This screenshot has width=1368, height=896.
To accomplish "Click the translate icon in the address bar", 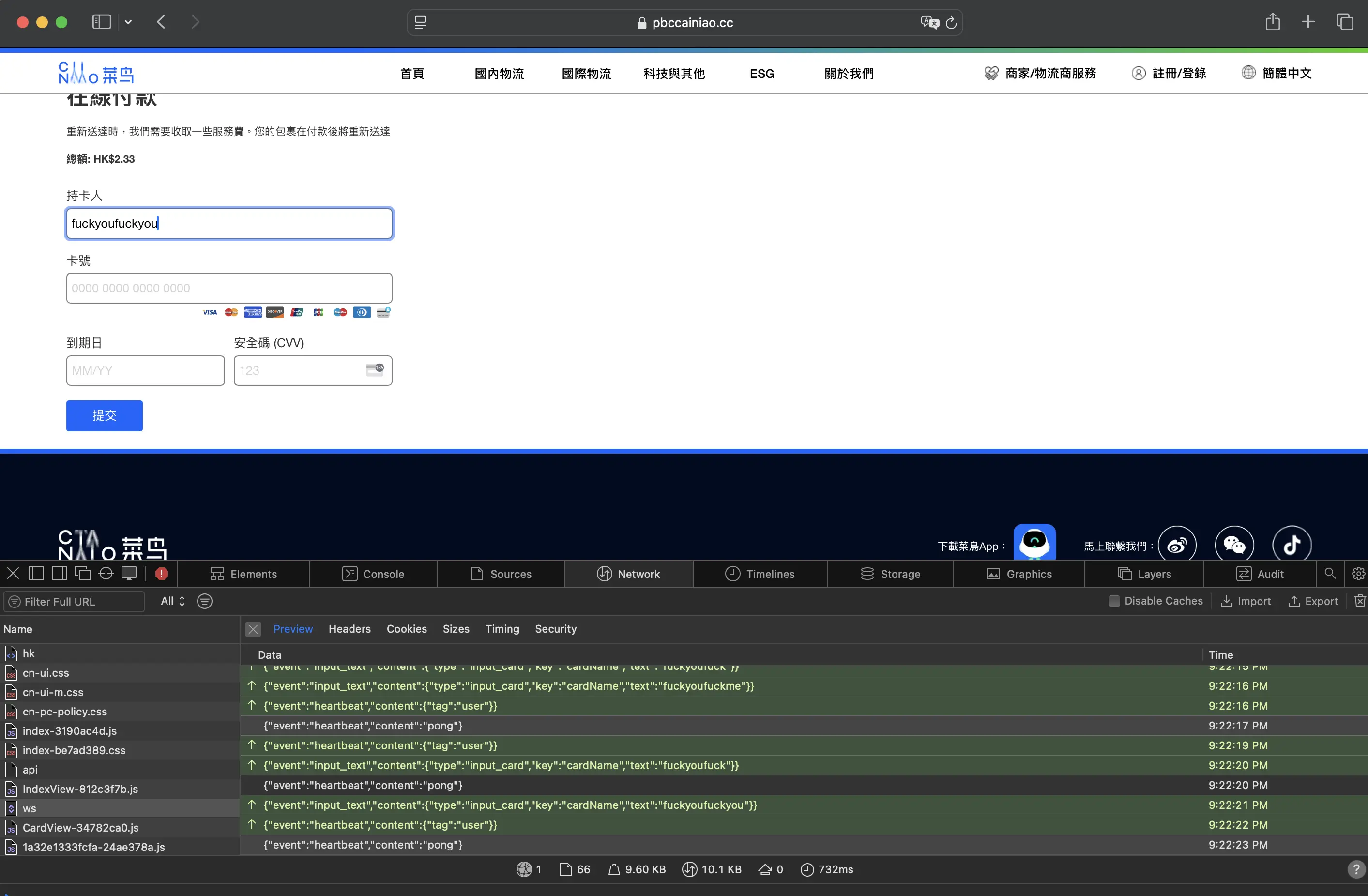I will (929, 22).
